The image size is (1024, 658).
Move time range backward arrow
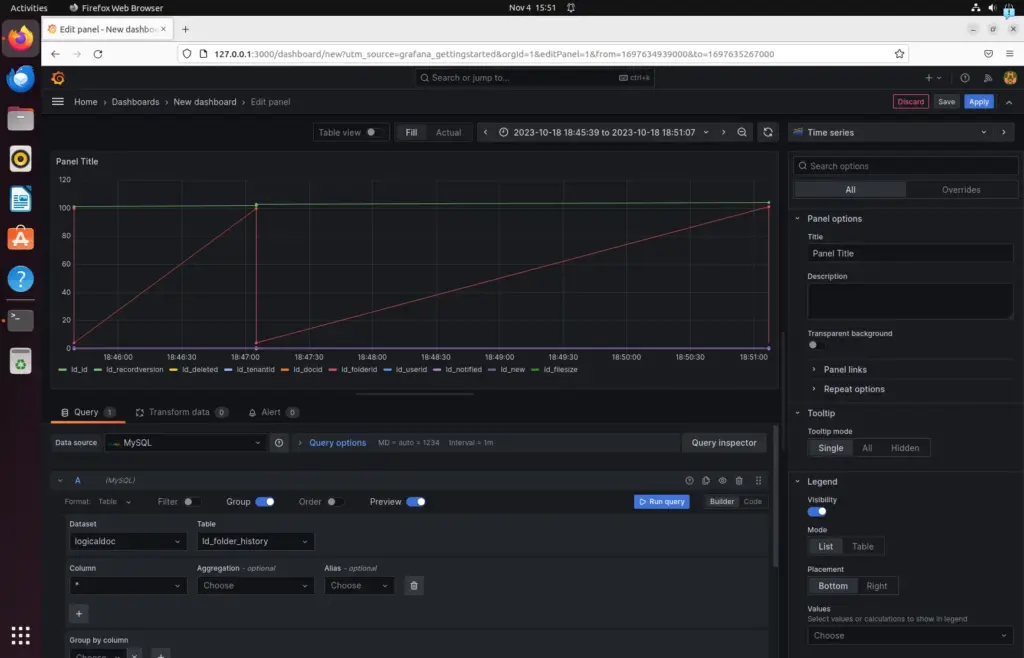point(485,133)
